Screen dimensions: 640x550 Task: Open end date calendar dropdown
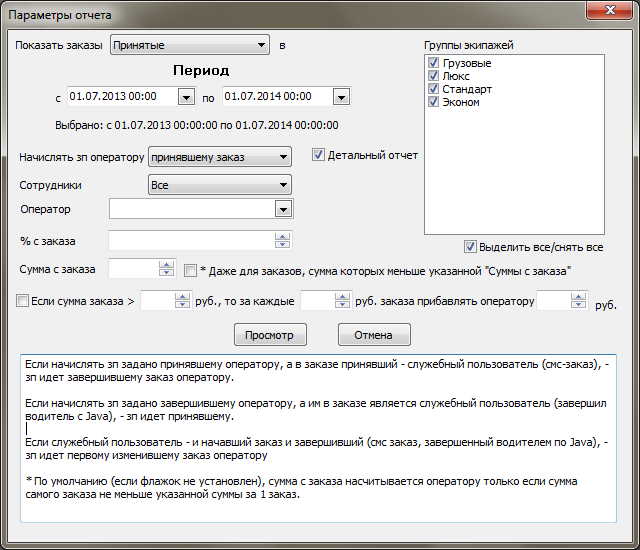click(341, 97)
